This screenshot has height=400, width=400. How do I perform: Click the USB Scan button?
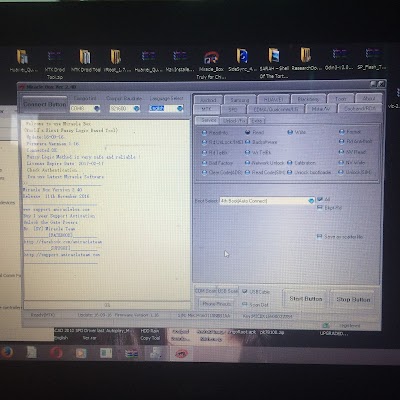click(x=228, y=291)
